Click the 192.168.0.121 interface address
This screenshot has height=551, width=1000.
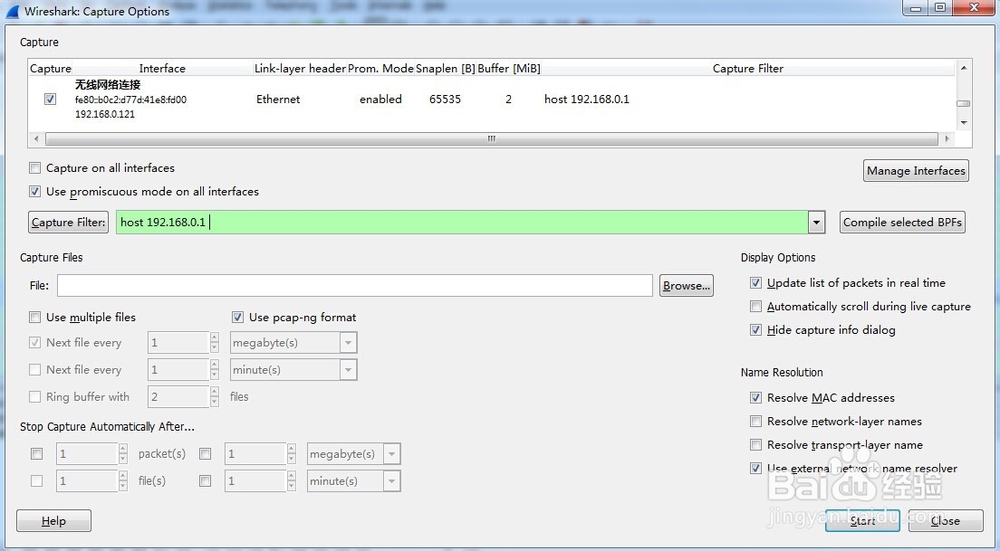[105, 114]
